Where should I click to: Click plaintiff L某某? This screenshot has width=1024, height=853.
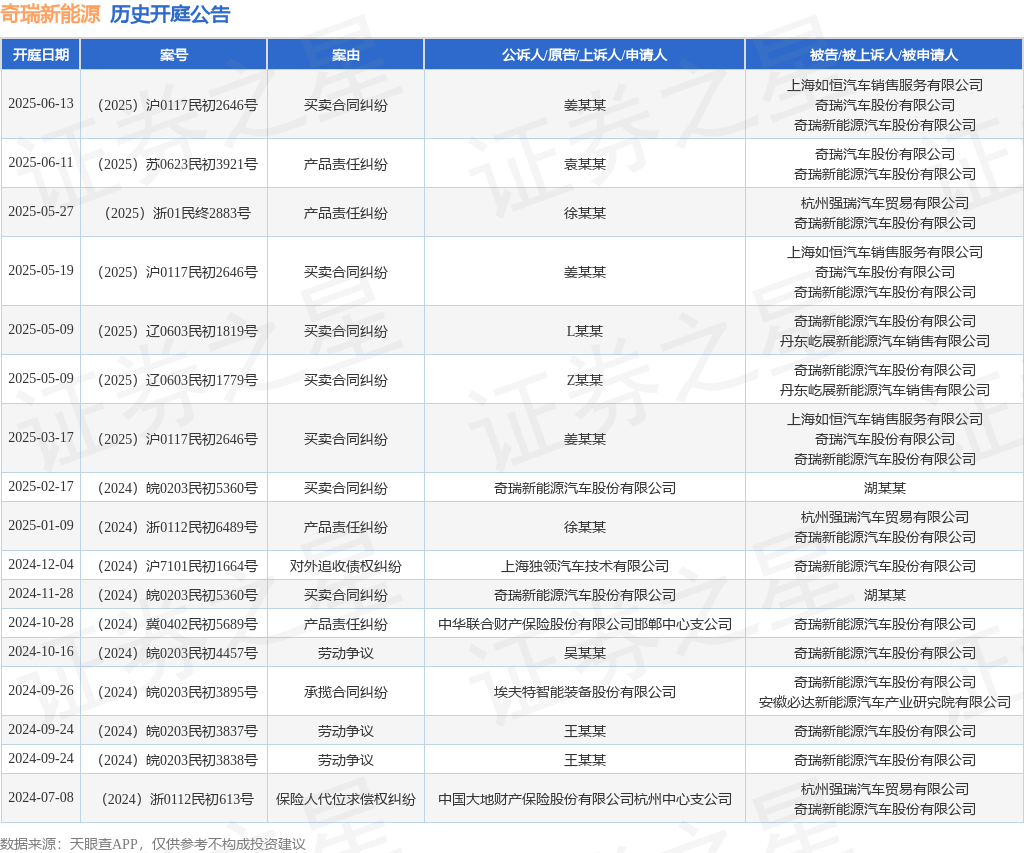tap(584, 331)
